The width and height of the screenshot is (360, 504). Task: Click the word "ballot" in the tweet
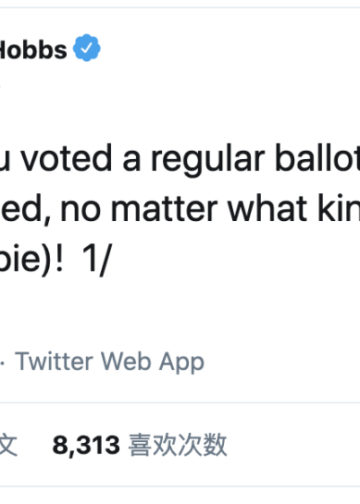click(x=317, y=158)
